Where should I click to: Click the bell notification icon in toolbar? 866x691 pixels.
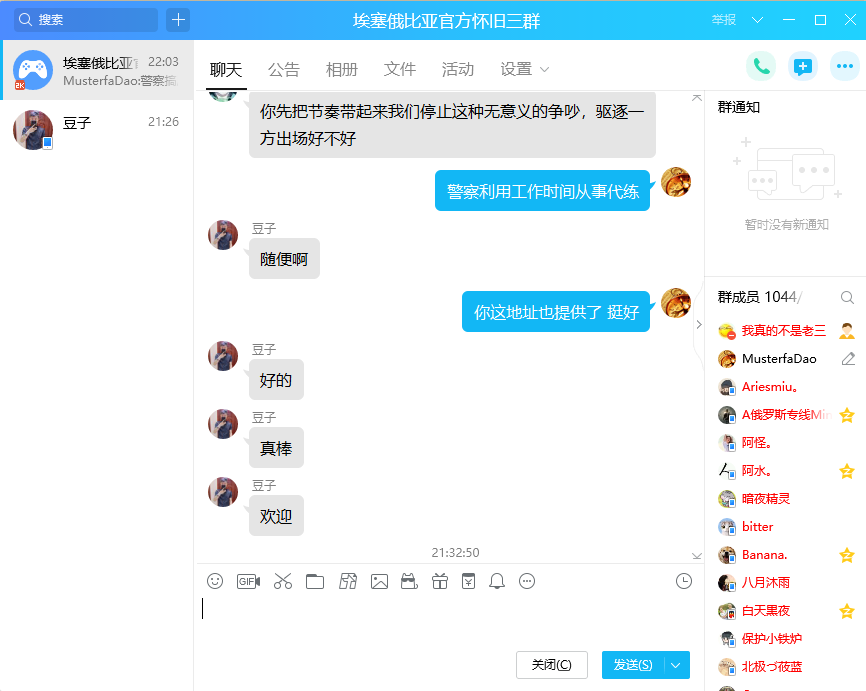[497, 581]
